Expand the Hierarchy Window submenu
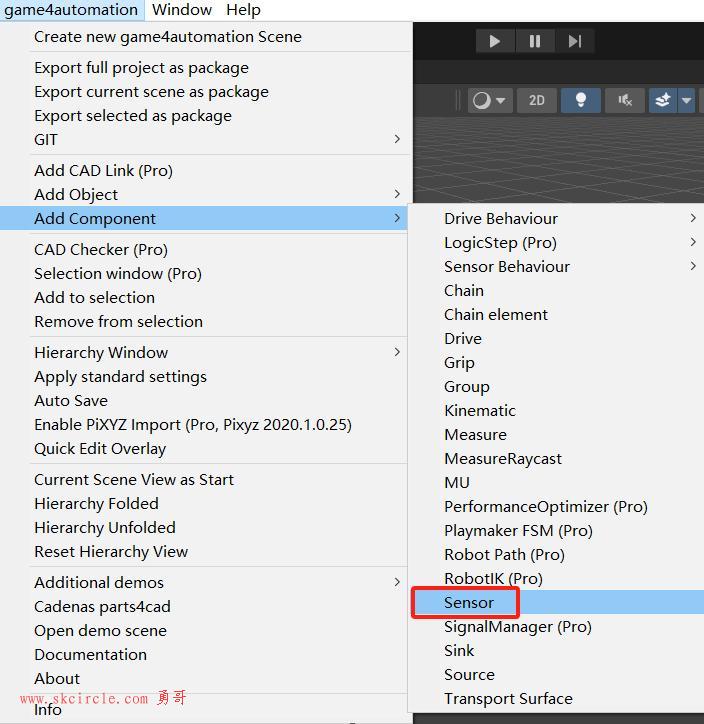This screenshot has height=724, width=704. [x=204, y=353]
